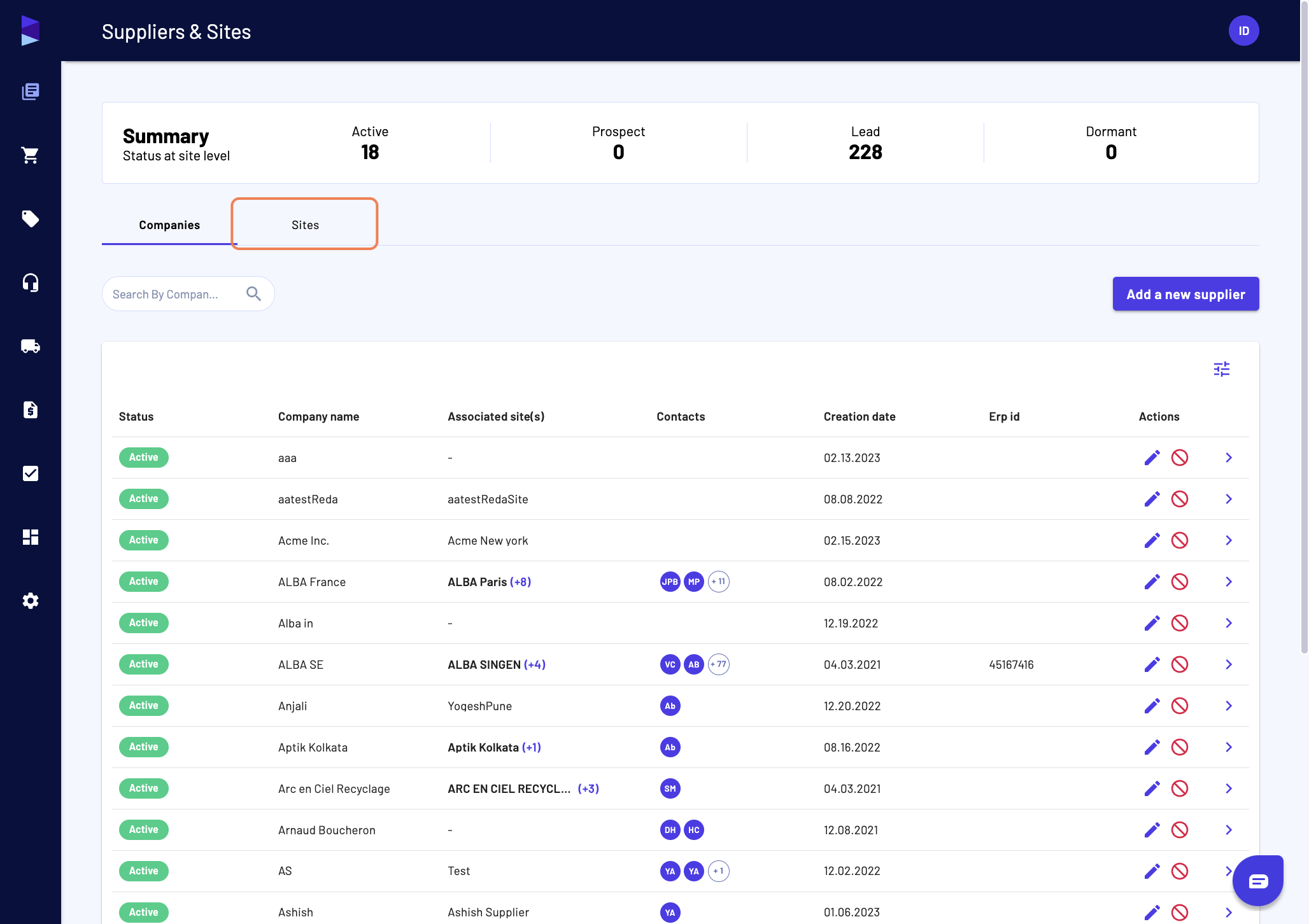Select the Companies tab
Screen dimensions: 1309x924
pos(169,225)
